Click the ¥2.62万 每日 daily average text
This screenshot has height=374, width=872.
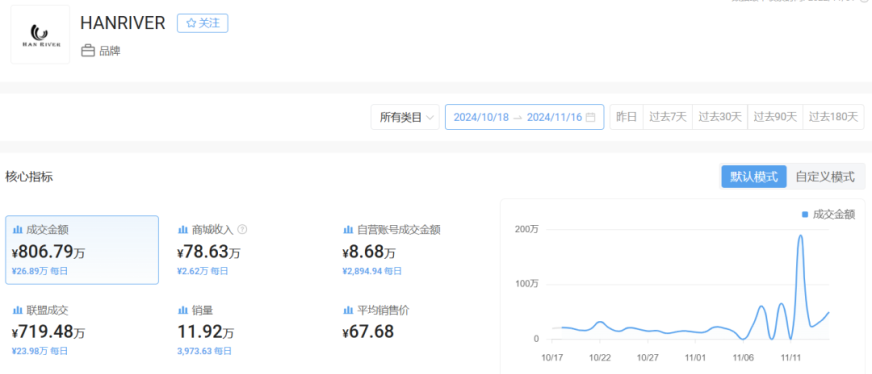[x=202, y=271]
